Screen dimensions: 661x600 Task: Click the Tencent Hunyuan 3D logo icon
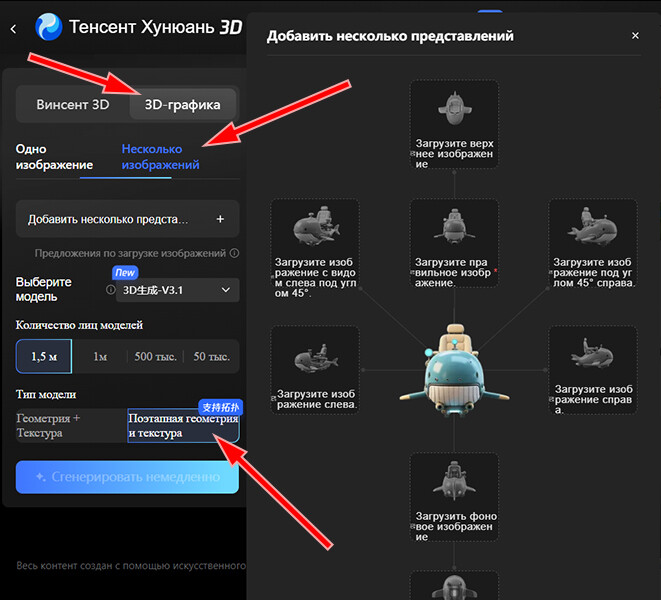pos(47,27)
